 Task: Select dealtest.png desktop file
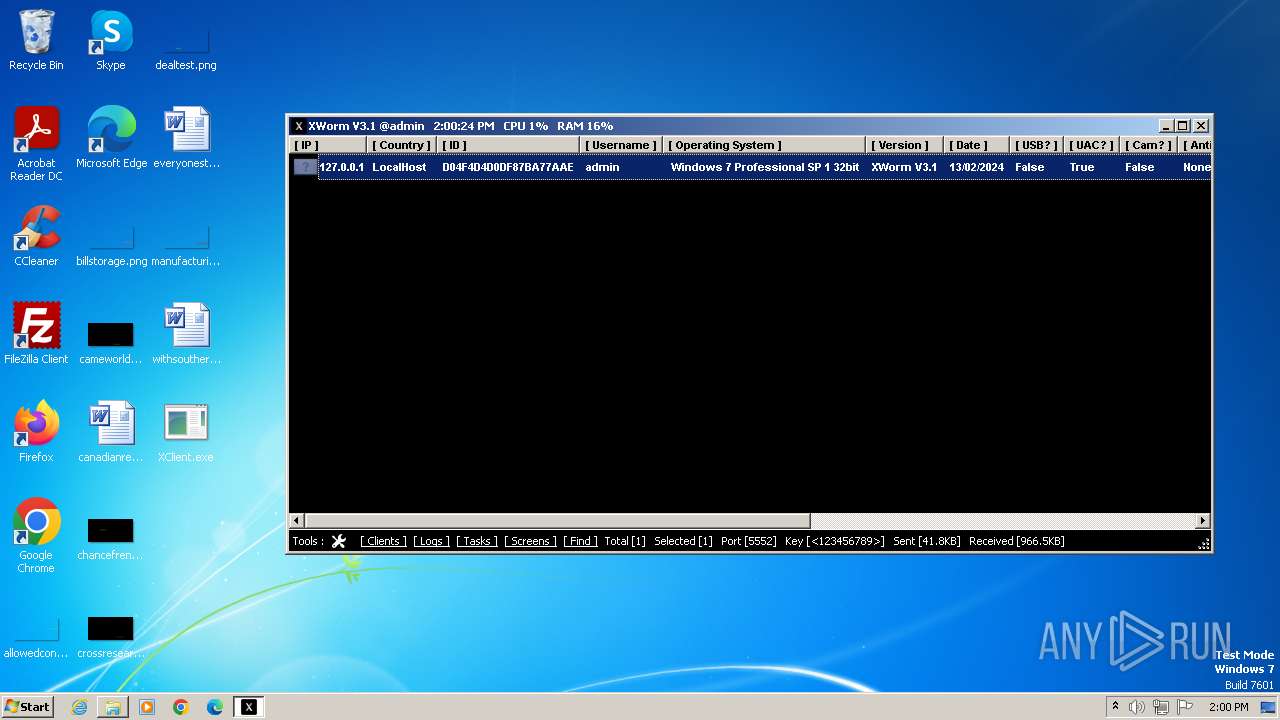pyautogui.click(x=186, y=50)
